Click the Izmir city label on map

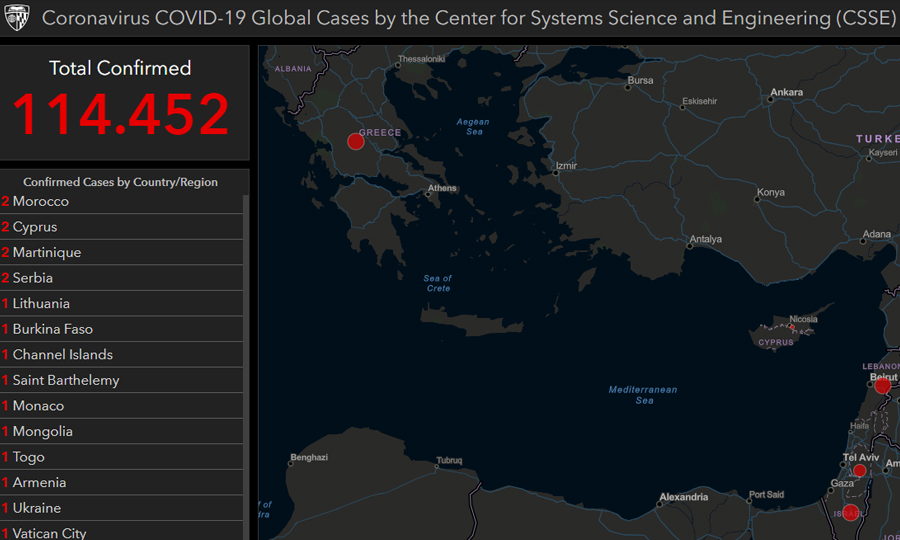coord(566,166)
